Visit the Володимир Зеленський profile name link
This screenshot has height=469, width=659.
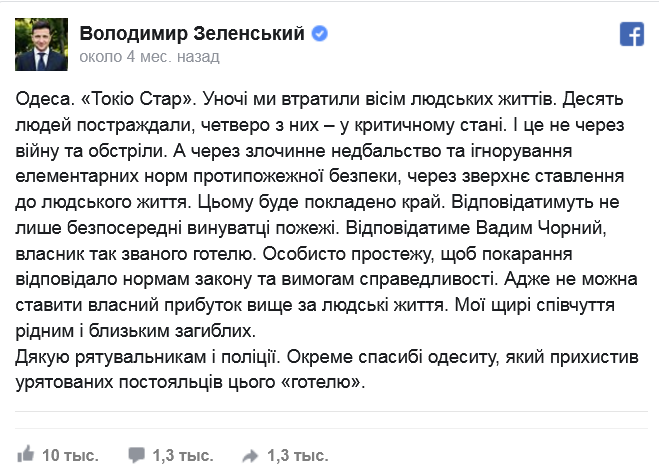coord(192,33)
